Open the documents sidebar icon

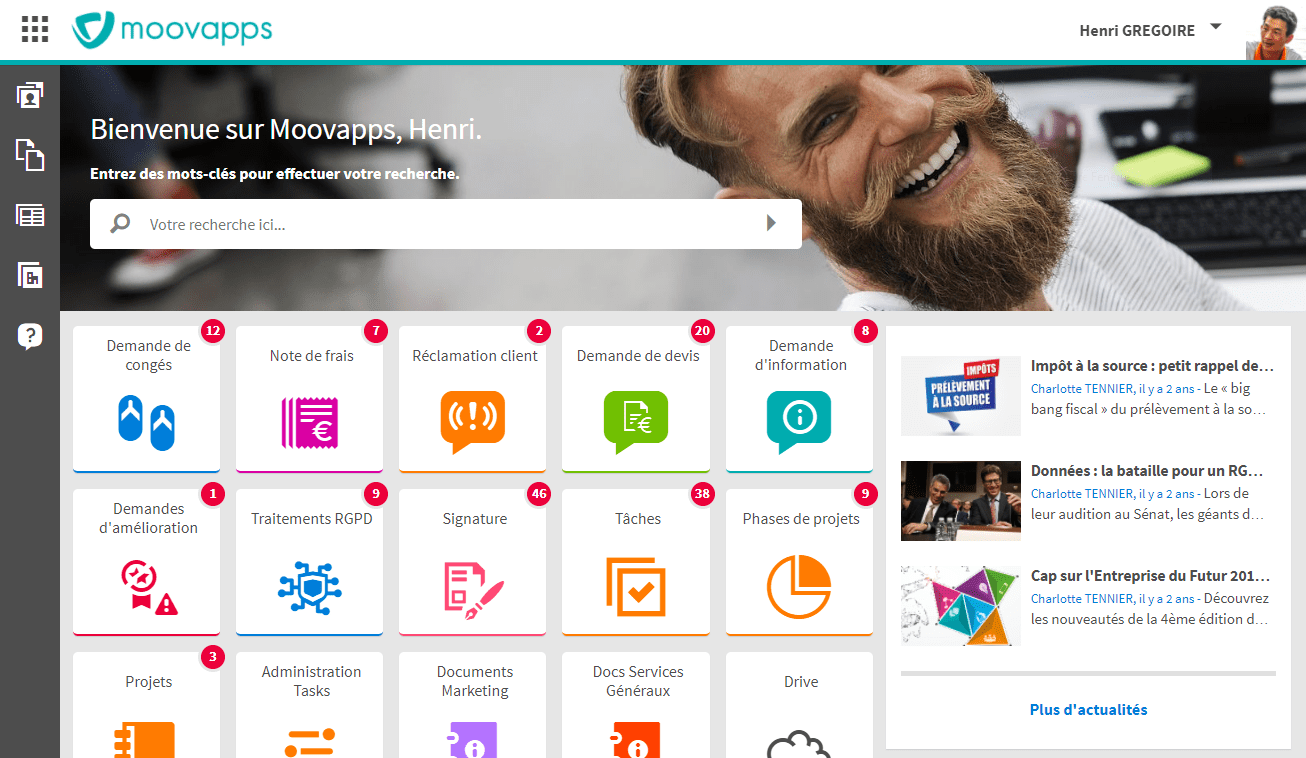coord(30,155)
